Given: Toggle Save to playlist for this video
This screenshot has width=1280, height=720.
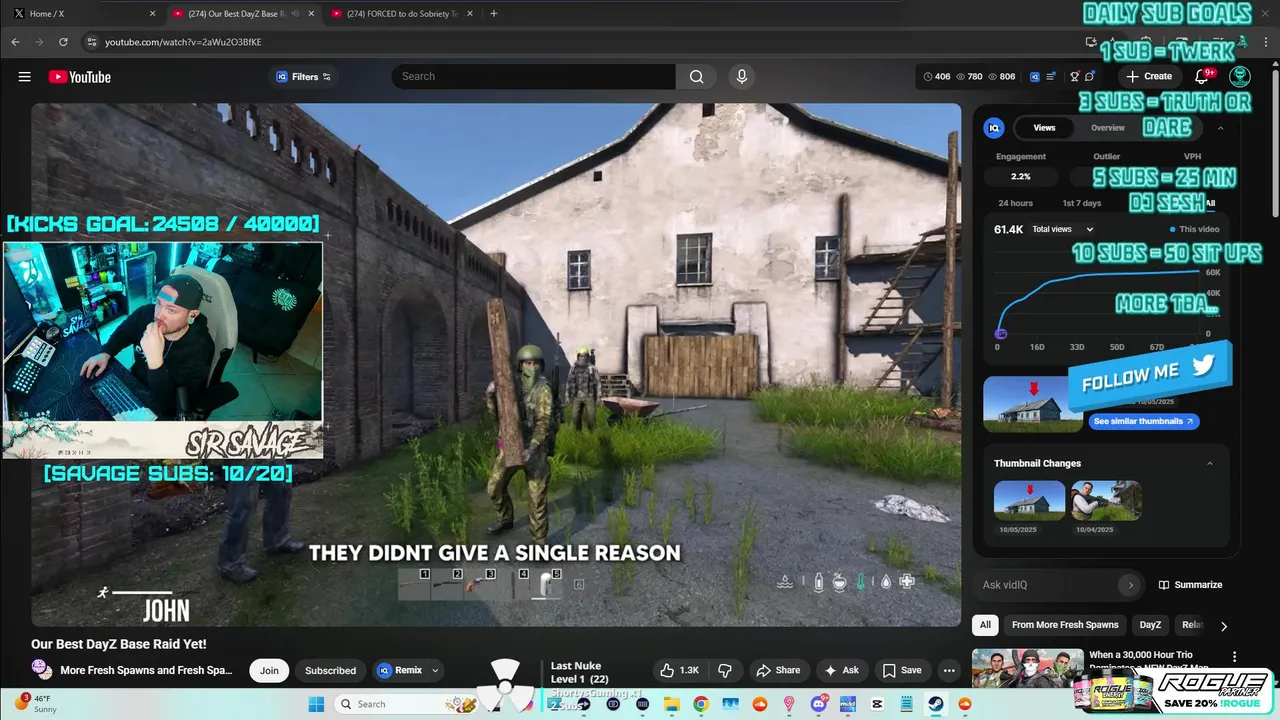Looking at the screenshot, I should pyautogui.click(x=901, y=670).
